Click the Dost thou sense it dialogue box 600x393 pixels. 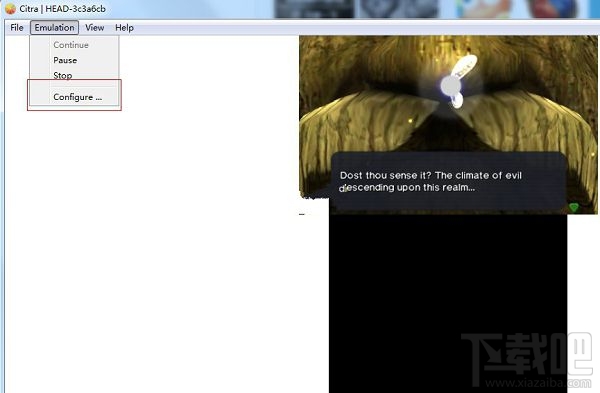pos(448,181)
